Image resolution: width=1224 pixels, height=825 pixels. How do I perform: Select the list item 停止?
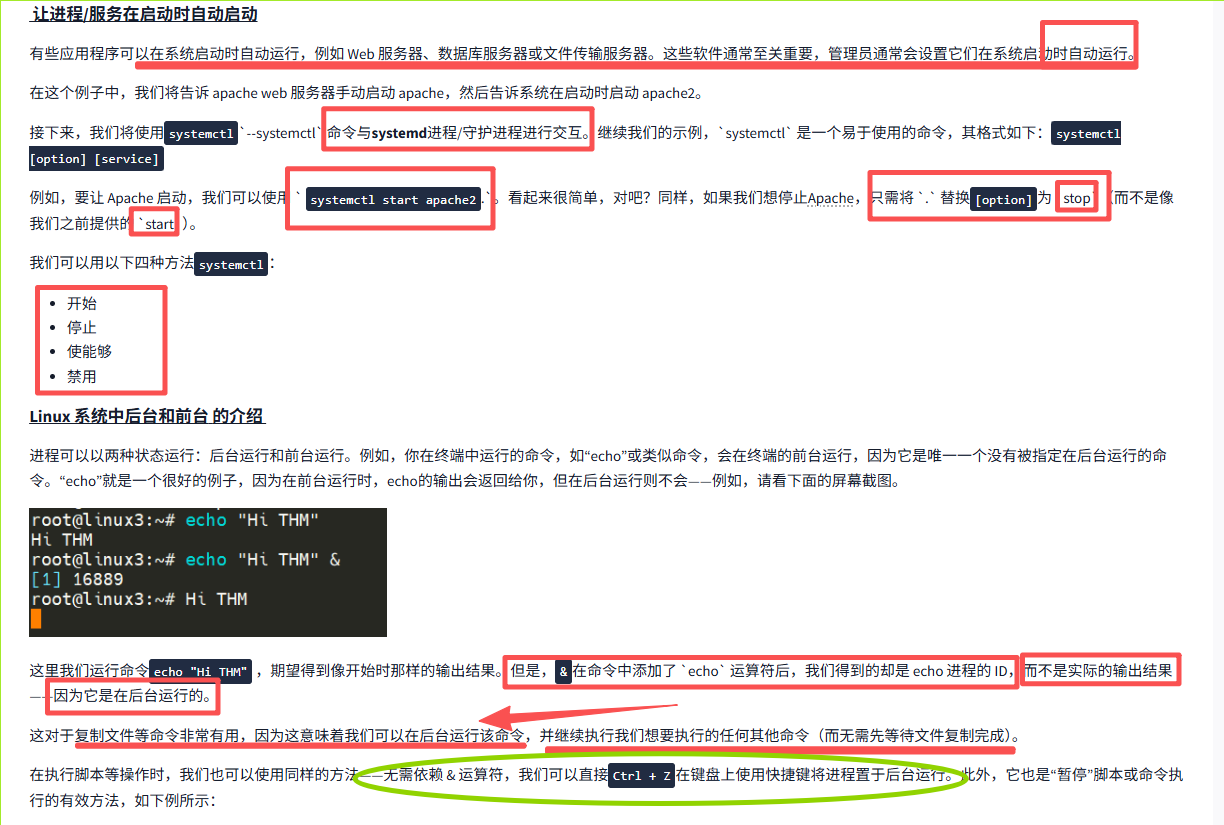82,327
